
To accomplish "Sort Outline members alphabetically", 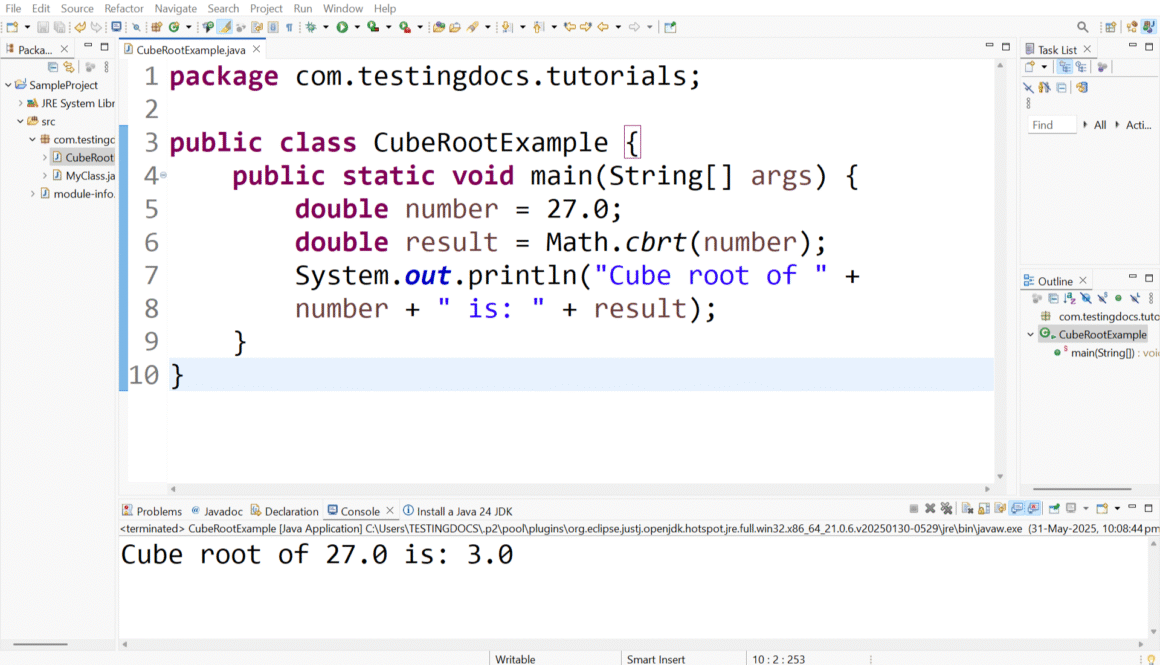I will pyautogui.click(x=1068, y=298).
